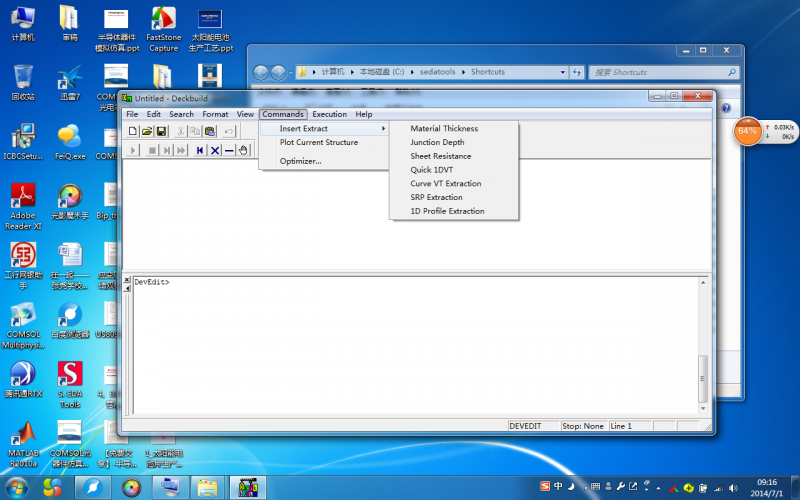
Task: Click the DEVEDIT status bar field
Action: coord(532,426)
